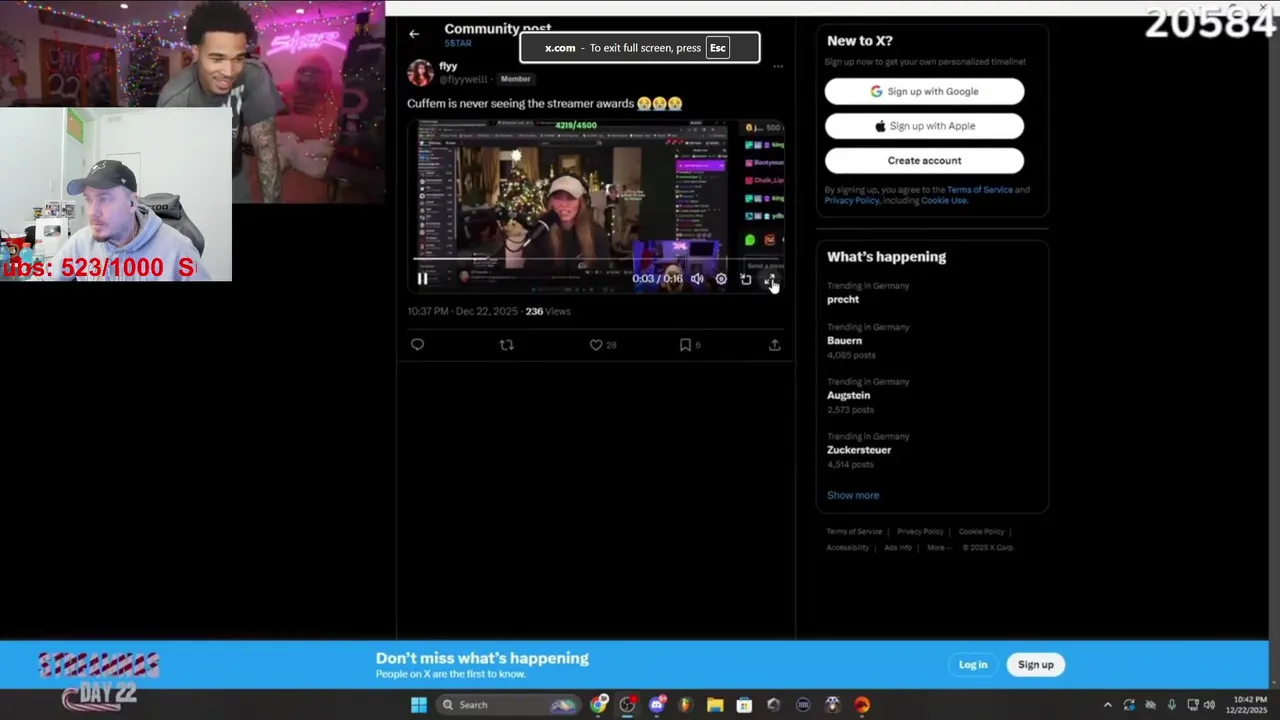Open the taskbar microphone indicator

pos(1172,705)
